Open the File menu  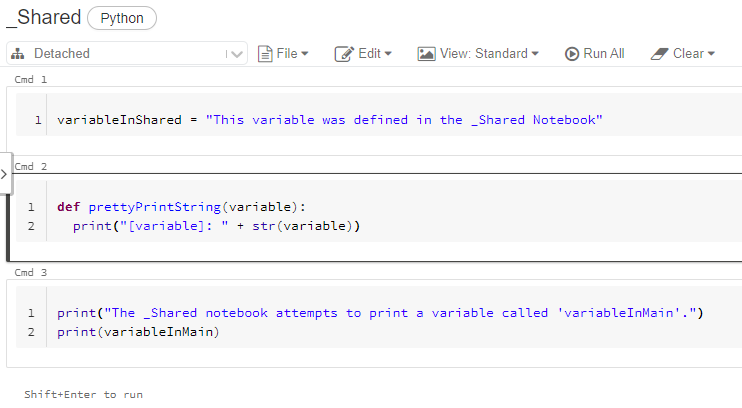283,53
